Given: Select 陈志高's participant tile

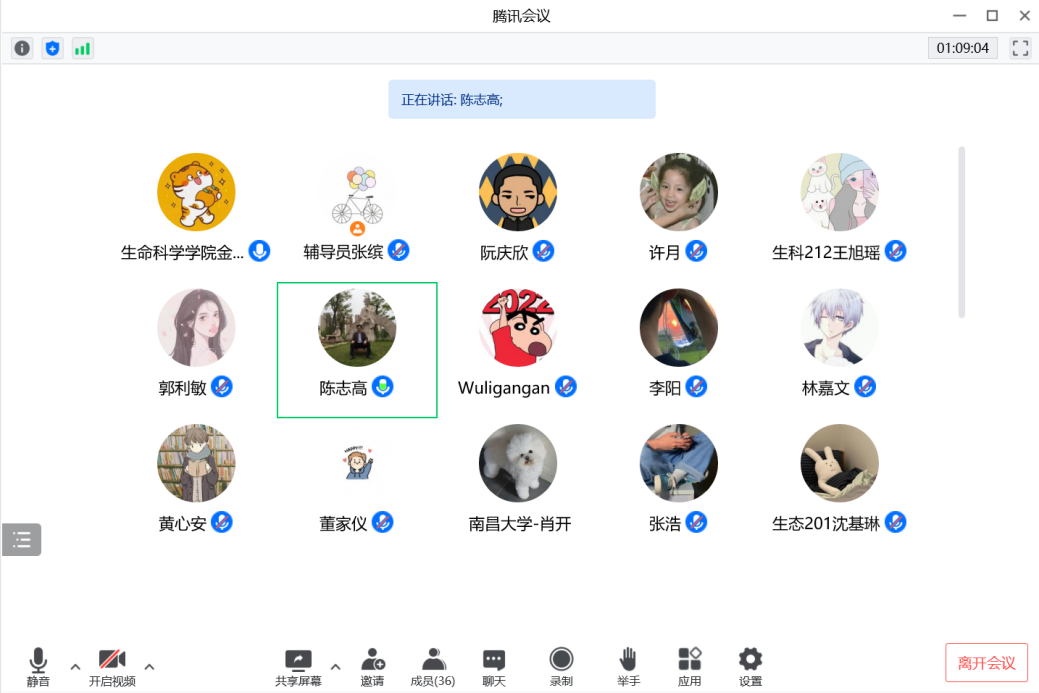Looking at the screenshot, I should tap(357, 349).
